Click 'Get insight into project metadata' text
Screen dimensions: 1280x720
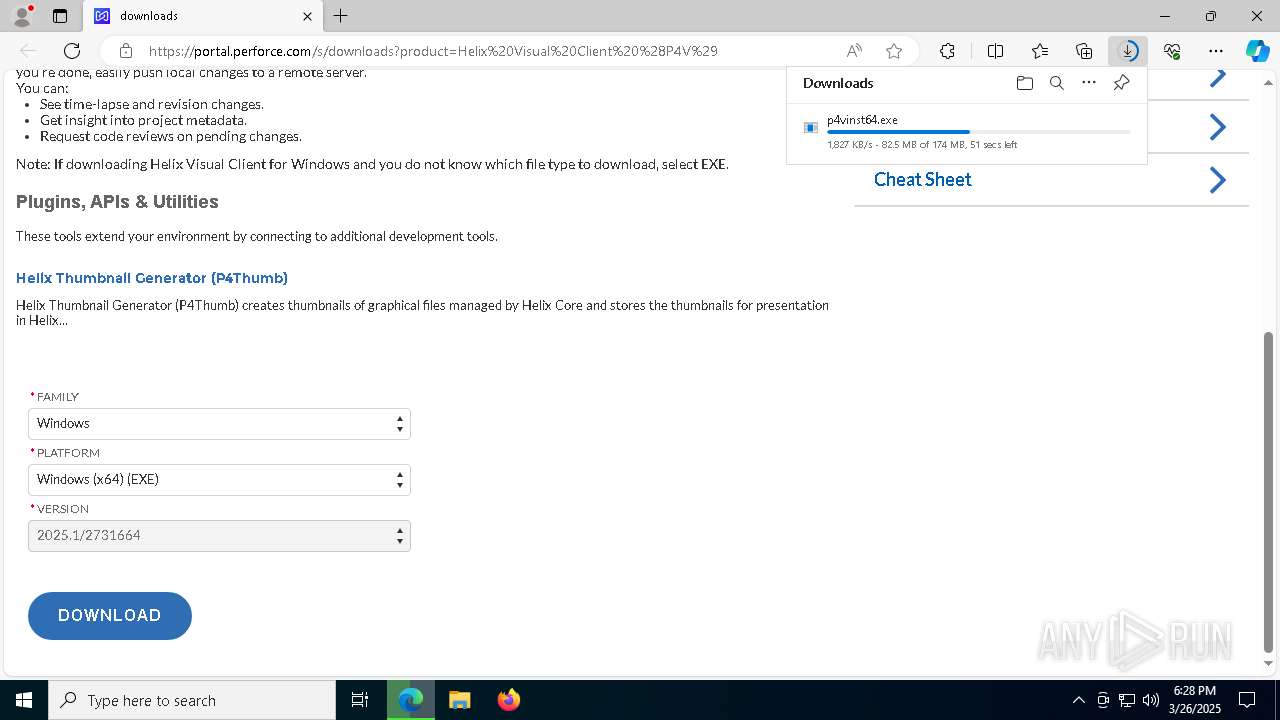tap(143, 120)
